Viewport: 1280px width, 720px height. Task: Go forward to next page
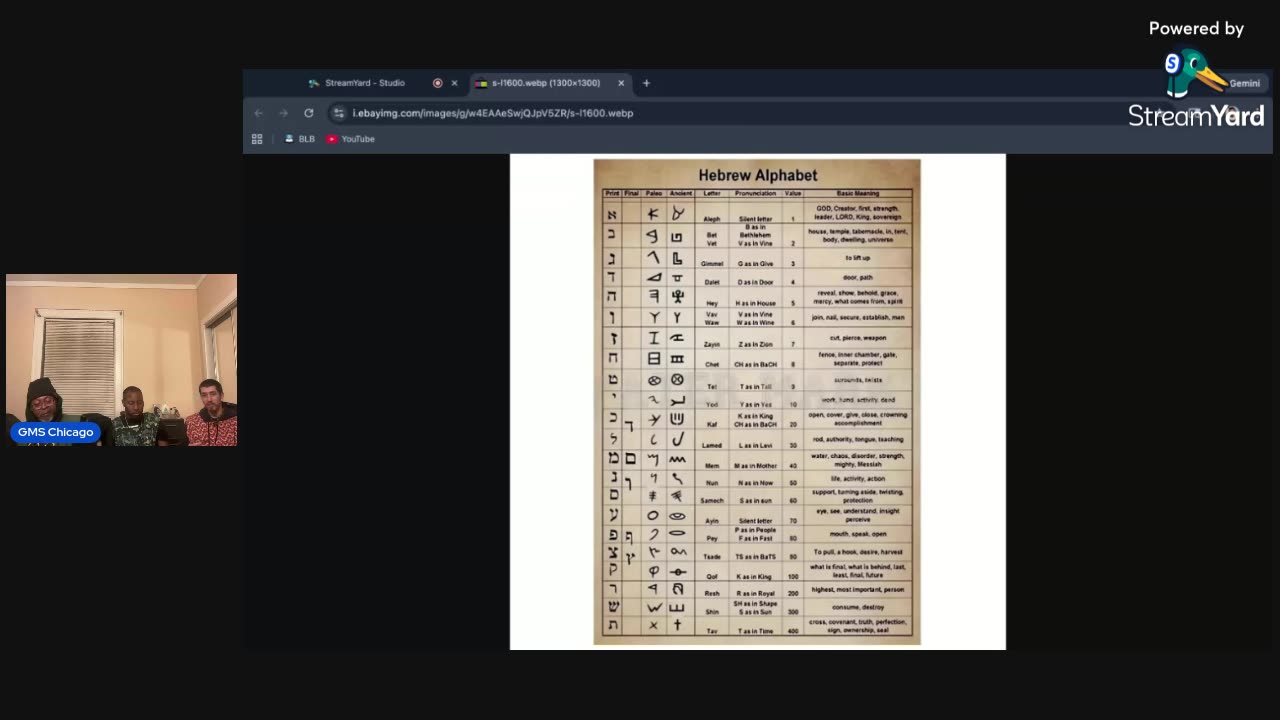click(x=283, y=113)
